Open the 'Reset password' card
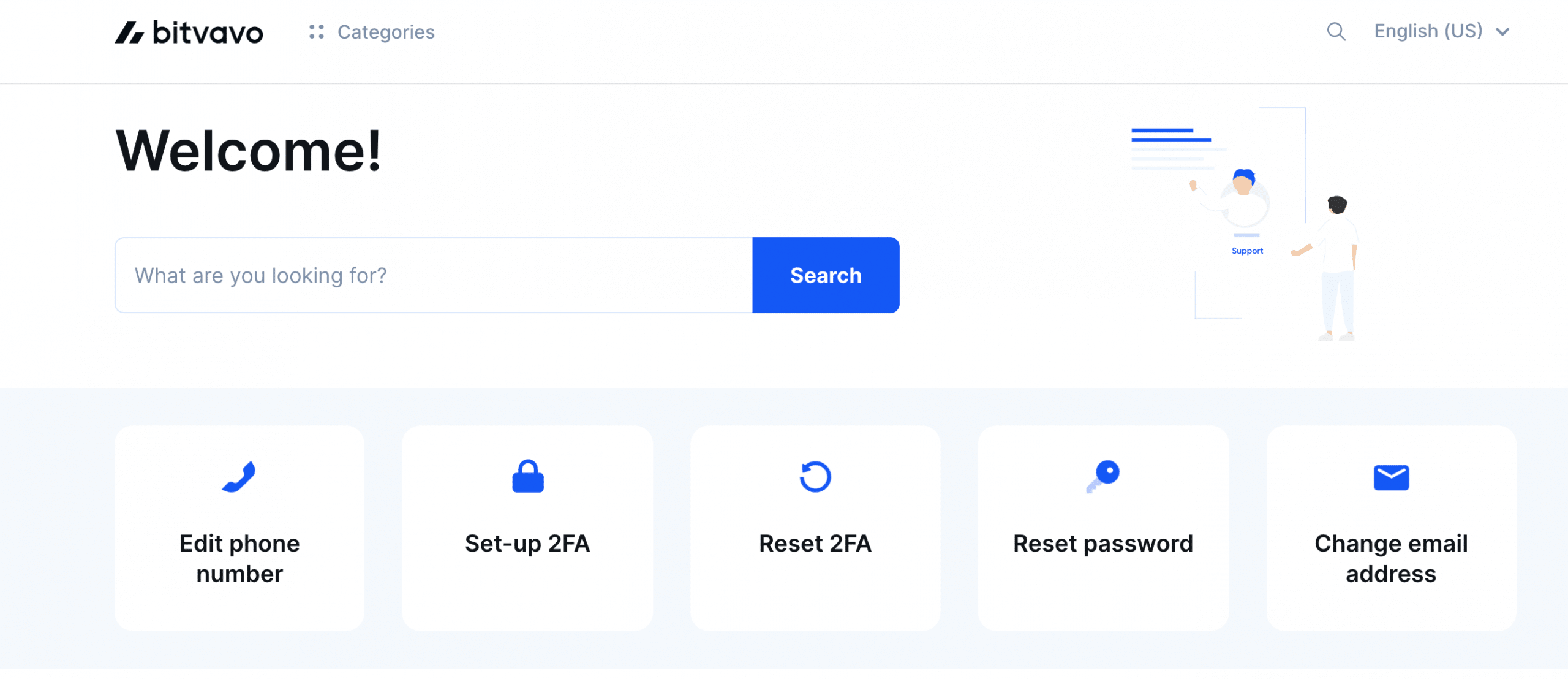The image size is (1568, 679). tap(1103, 528)
